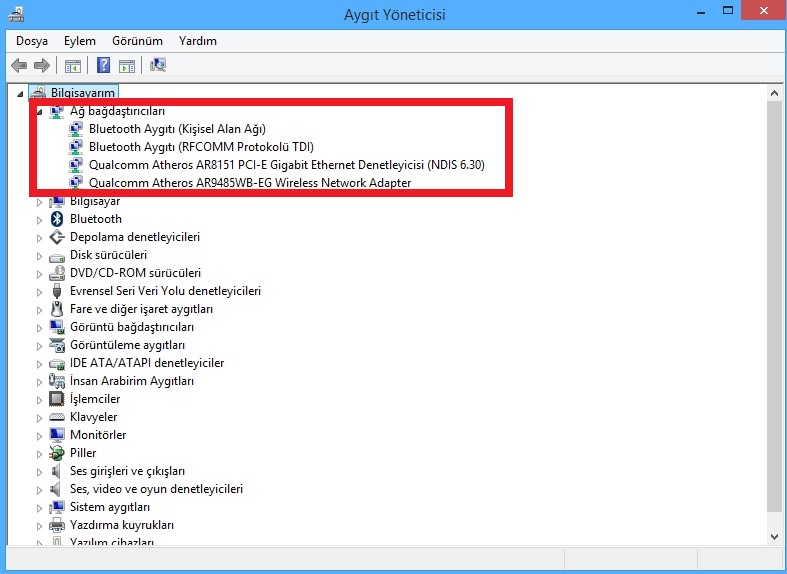Click the Disk sürücüleri drive icon
This screenshot has width=787, height=574.
click(57, 256)
